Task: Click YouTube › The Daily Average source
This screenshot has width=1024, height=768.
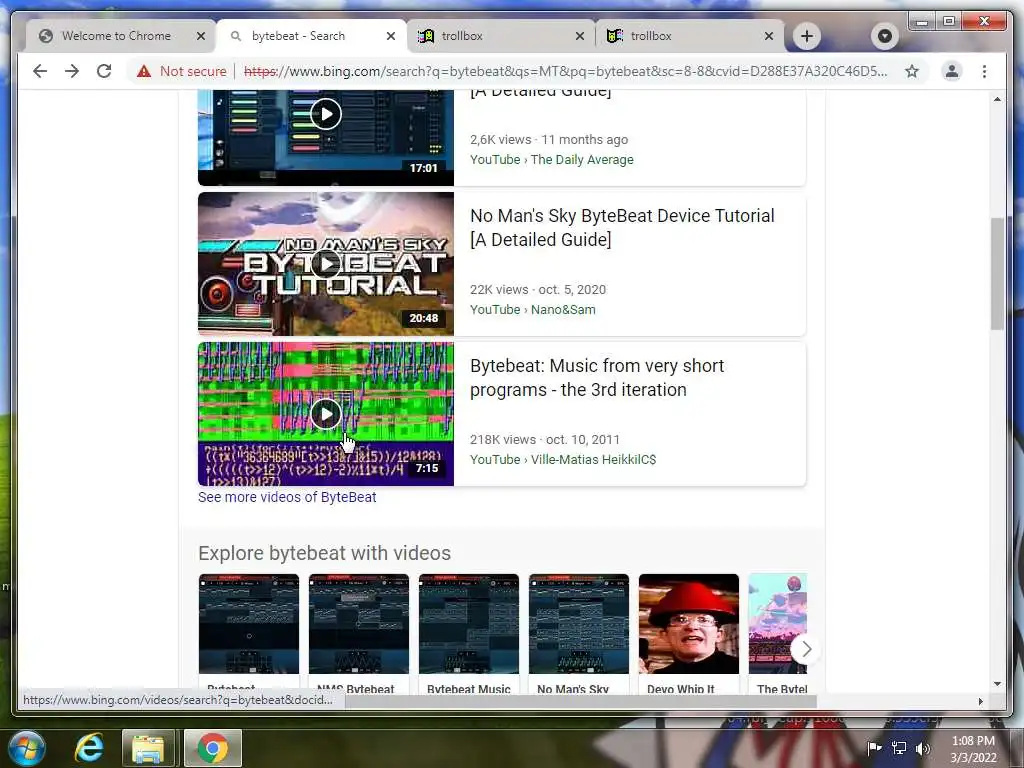Action: pyautogui.click(x=552, y=159)
